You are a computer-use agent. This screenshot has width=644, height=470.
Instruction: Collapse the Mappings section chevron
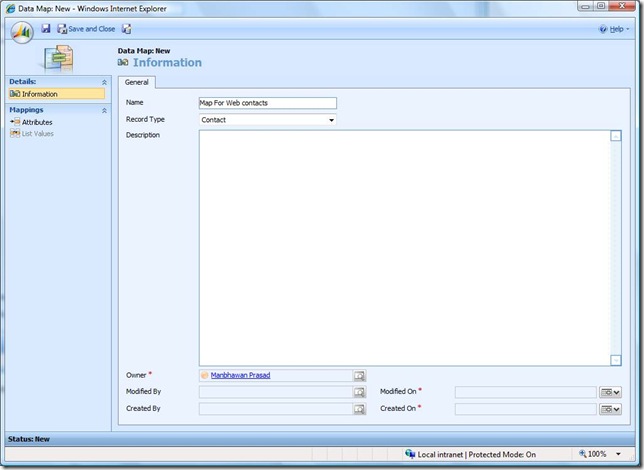pyautogui.click(x=104, y=109)
